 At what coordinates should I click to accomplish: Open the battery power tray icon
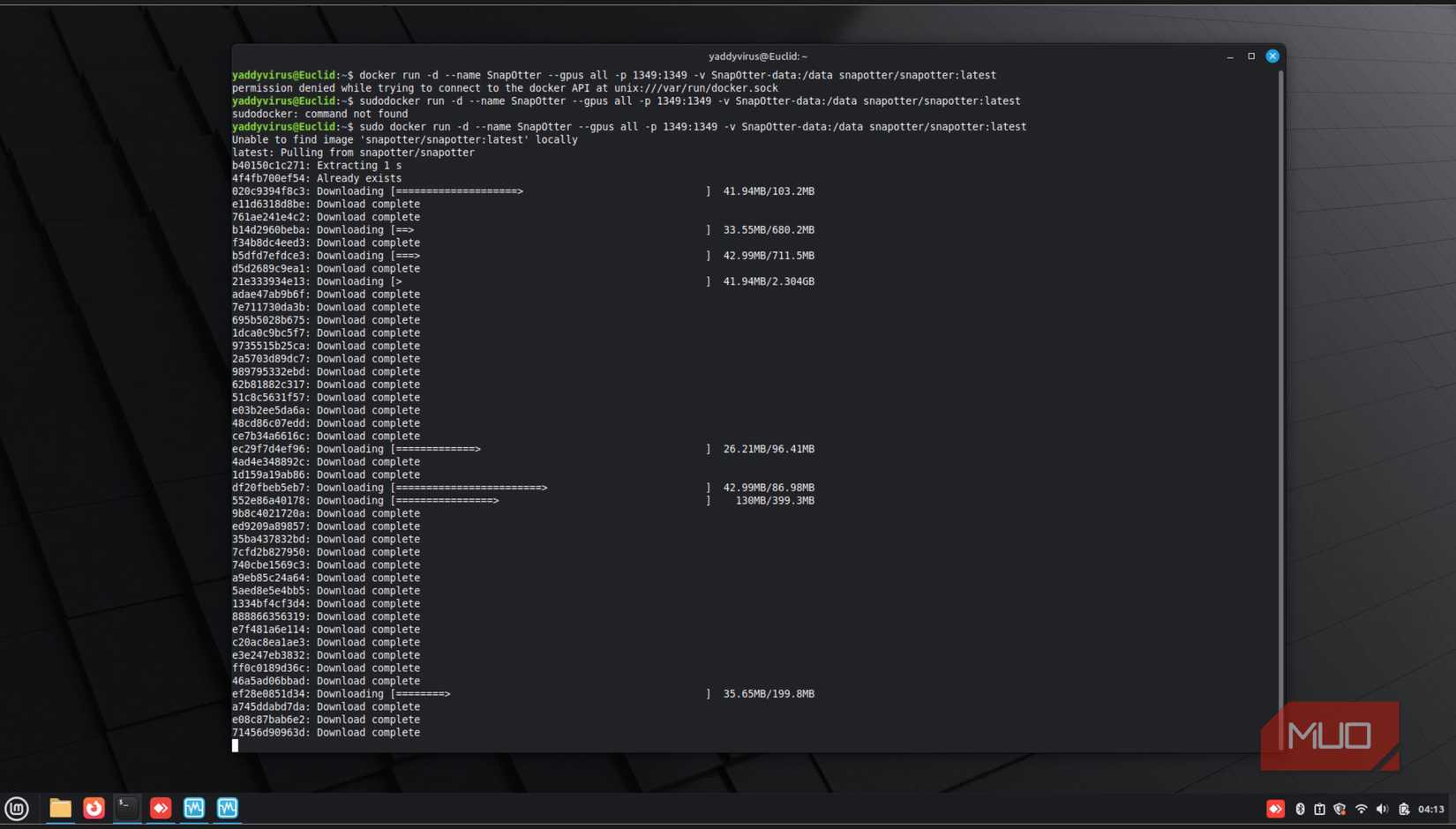1404,809
